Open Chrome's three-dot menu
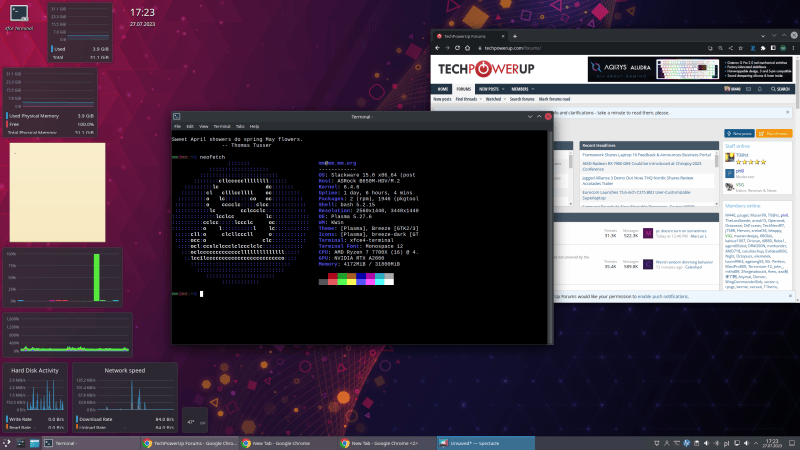The height and width of the screenshot is (450, 800). tap(793, 48)
